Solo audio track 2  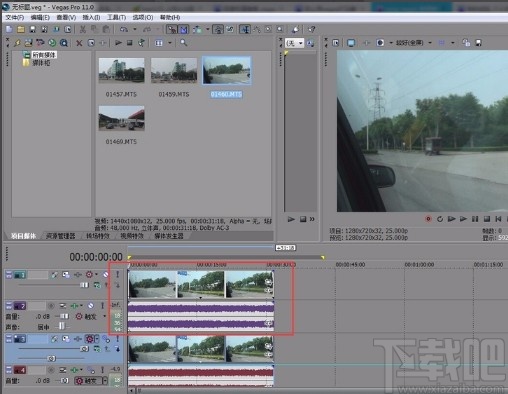point(102,306)
